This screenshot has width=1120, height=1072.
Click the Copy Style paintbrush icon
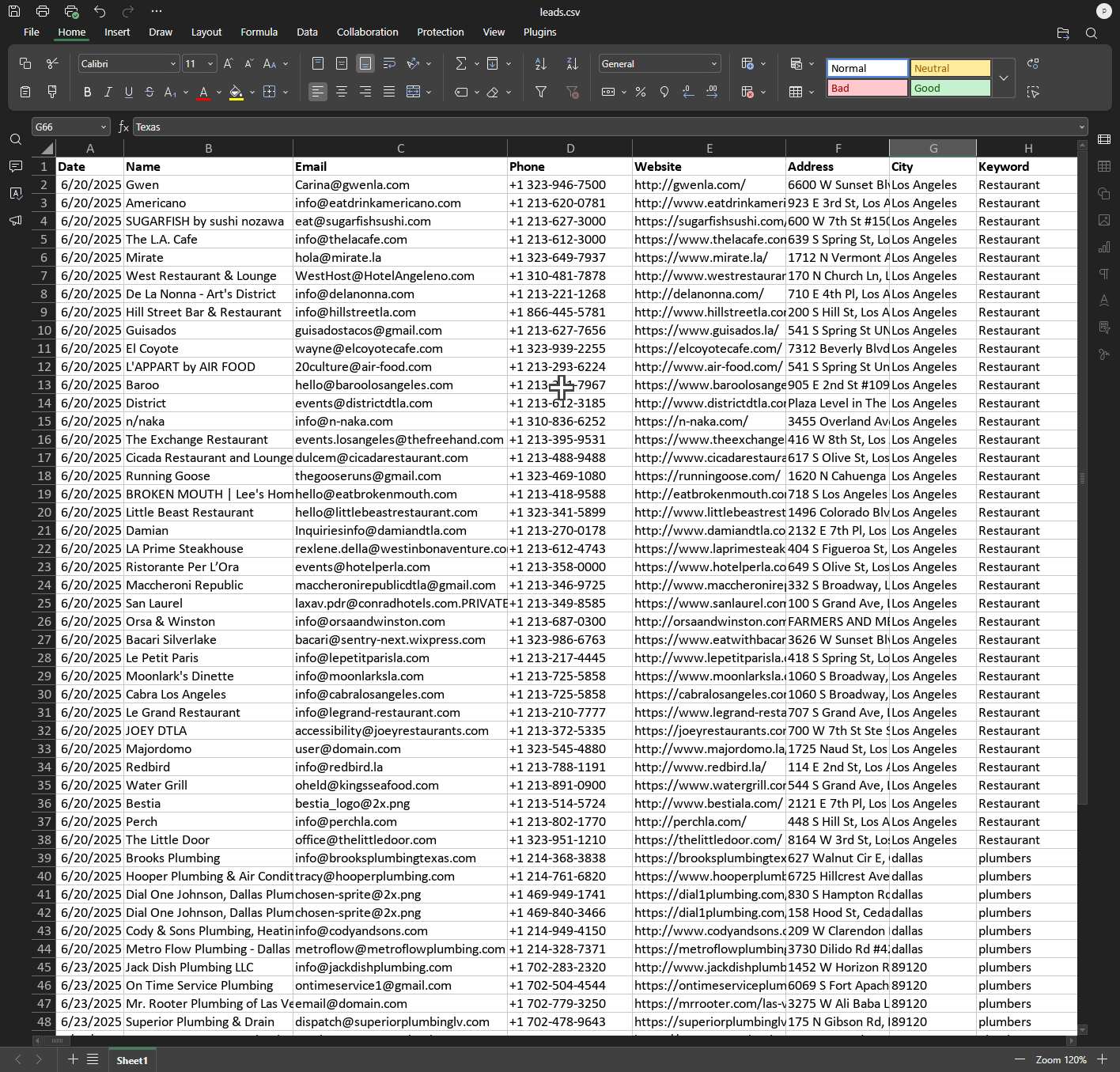point(52,92)
